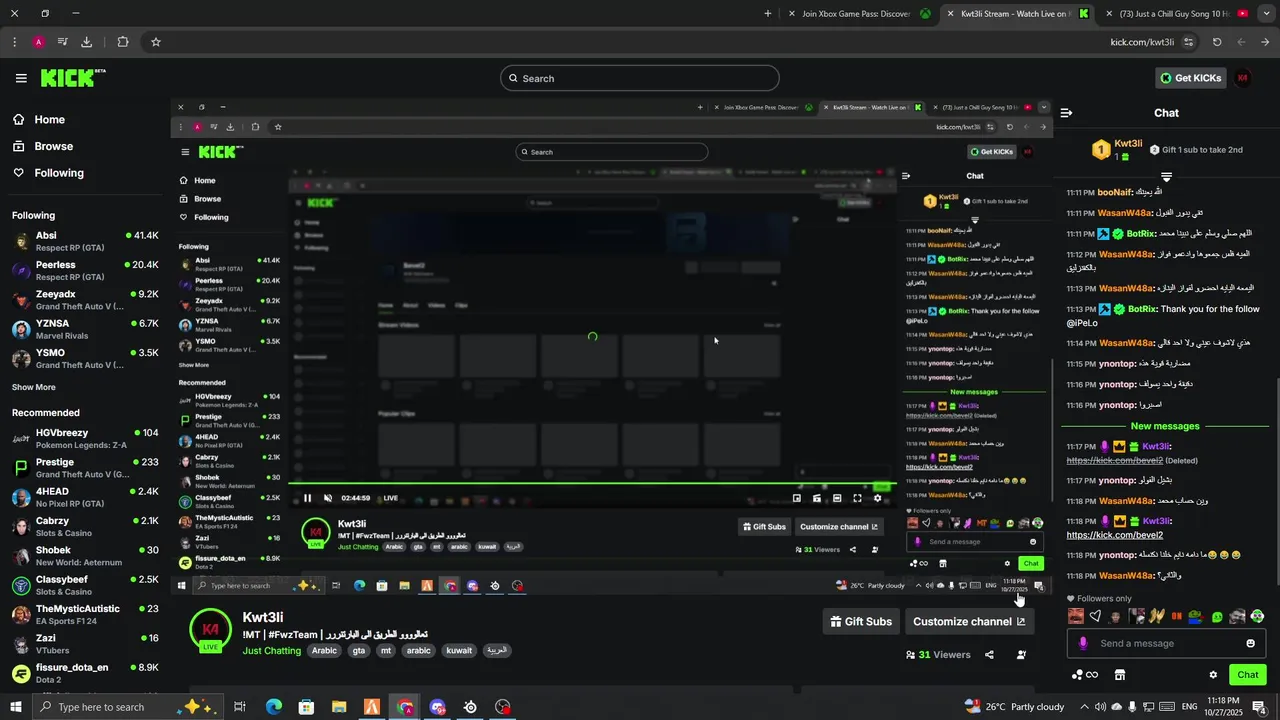Switch to Join Xbox Game Pass tab
The image size is (1280, 720).
point(860,14)
